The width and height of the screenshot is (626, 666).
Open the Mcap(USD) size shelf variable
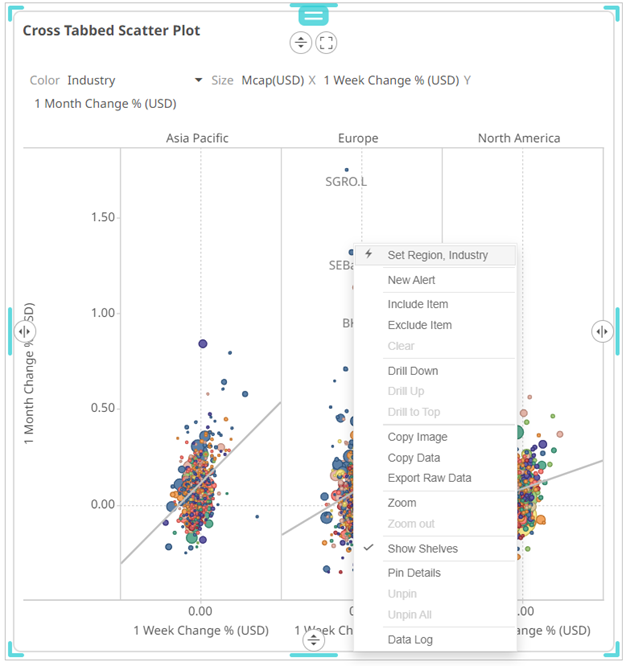271,80
